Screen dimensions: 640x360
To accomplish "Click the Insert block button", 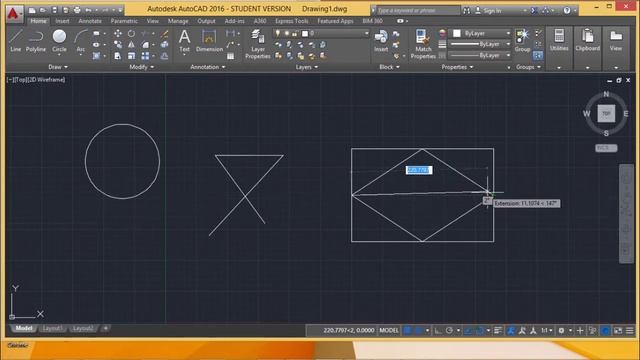I will coord(381,40).
